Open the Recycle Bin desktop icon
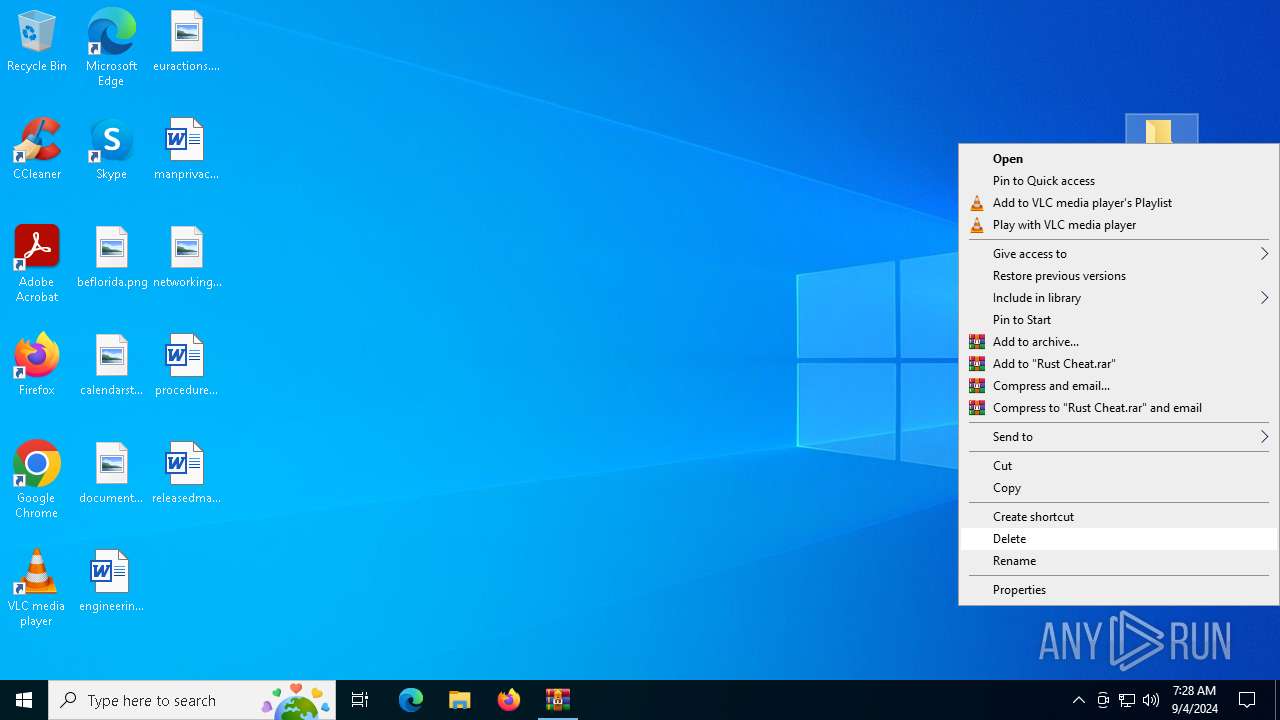This screenshot has width=1280, height=720. pyautogui.click(x=37, y=42)
